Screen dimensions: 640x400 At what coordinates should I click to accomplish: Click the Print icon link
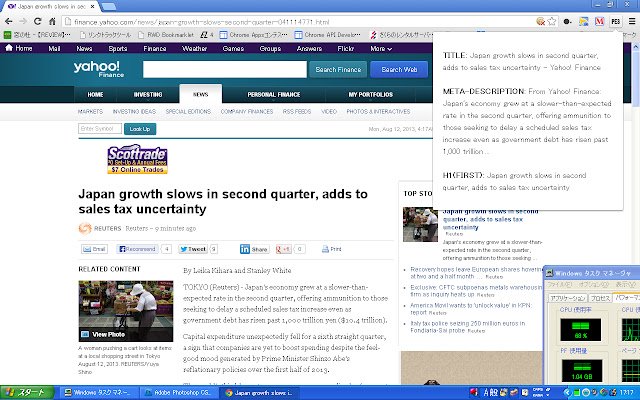[x=331, y=249]
